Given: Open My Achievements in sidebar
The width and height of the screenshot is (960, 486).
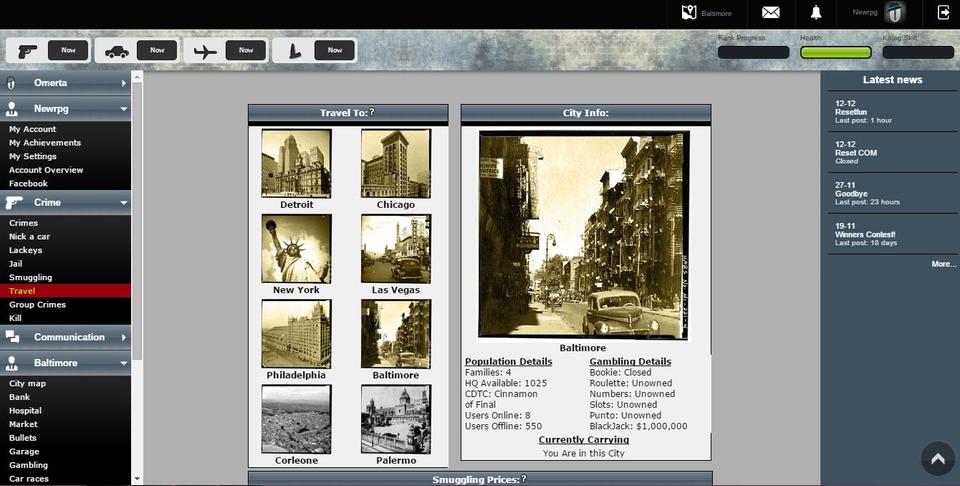Looking at the screenshot, I should point(45,143).
